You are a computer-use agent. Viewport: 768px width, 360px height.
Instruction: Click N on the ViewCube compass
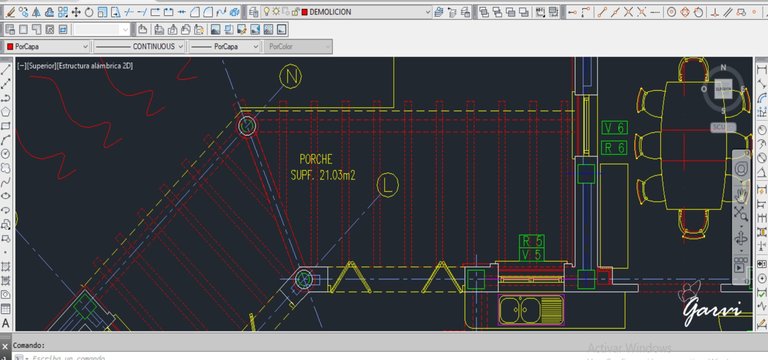tap(723, 69)
